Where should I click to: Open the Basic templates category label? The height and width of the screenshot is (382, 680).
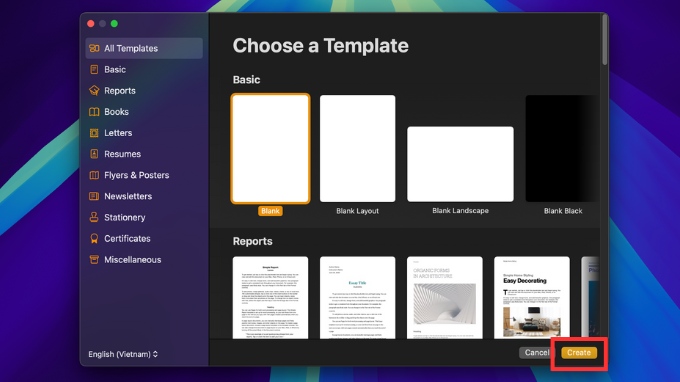115,69
